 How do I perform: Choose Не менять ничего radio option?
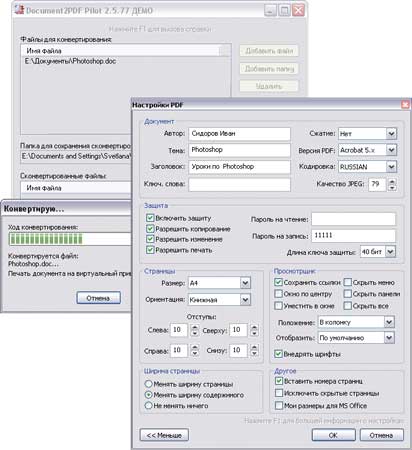[x=149, y=406]
